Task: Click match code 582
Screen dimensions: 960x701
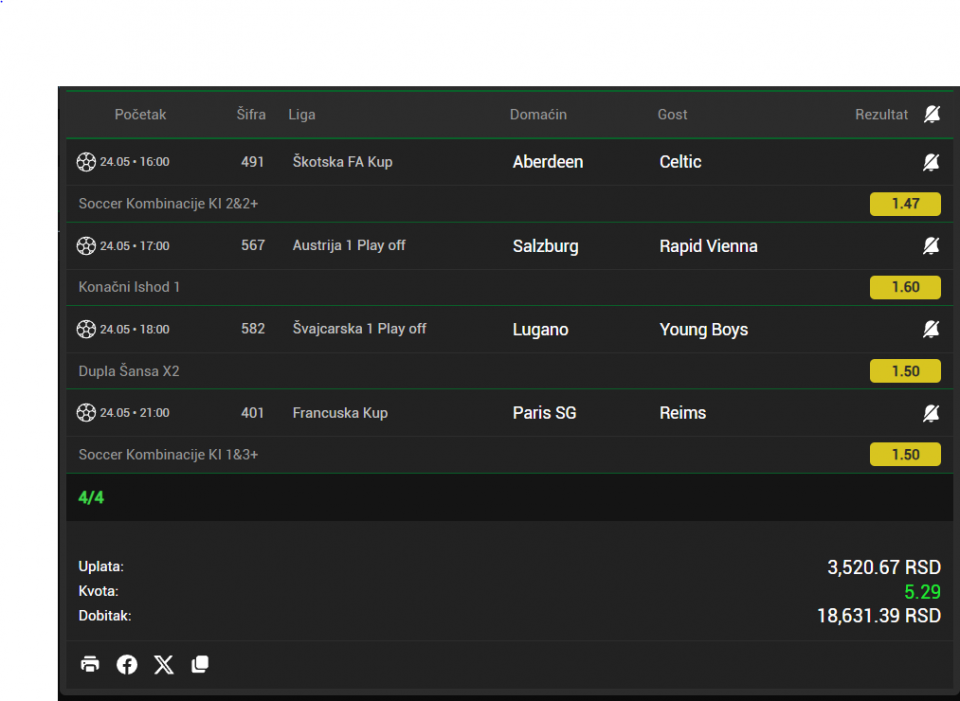Action: [x=253, y=329]
